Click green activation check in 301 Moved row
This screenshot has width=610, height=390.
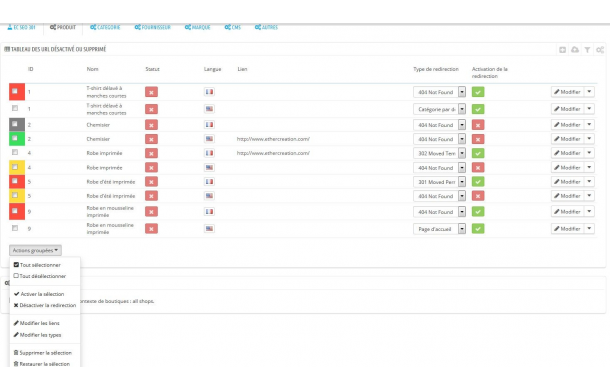tap(478, 182)
